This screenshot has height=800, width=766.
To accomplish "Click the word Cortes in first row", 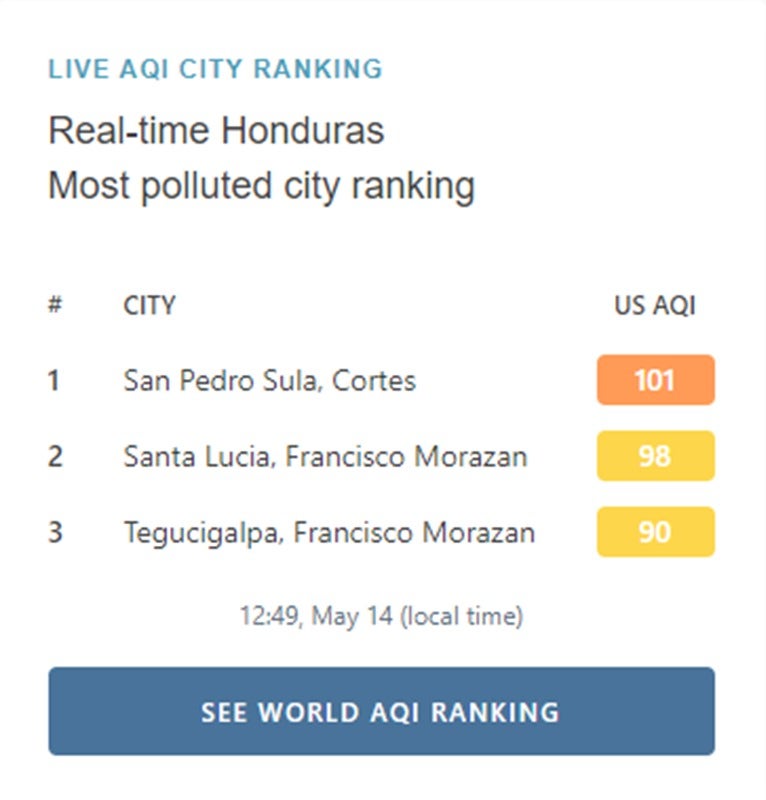I will click(x=374, y=381).
